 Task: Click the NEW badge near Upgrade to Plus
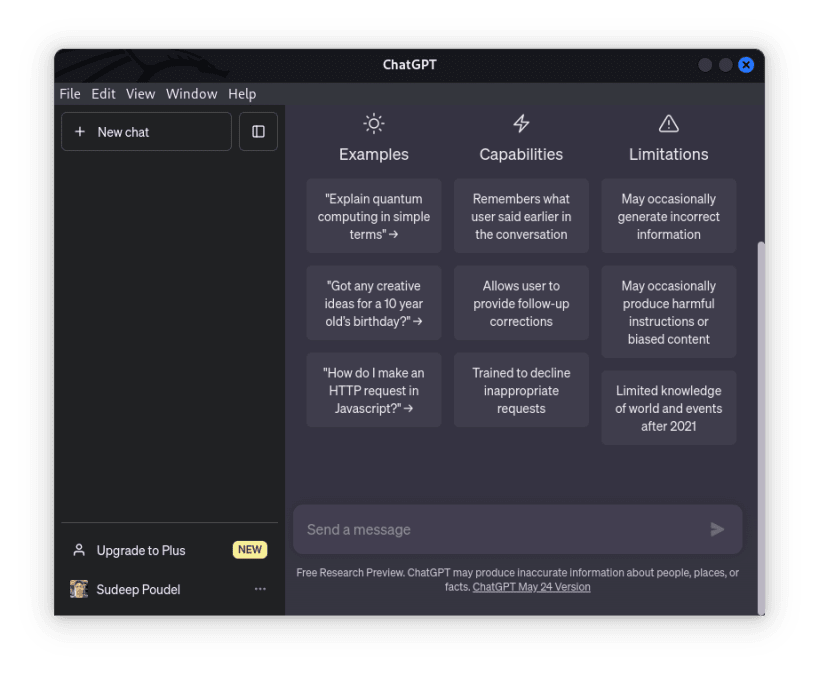pos(249,549)
